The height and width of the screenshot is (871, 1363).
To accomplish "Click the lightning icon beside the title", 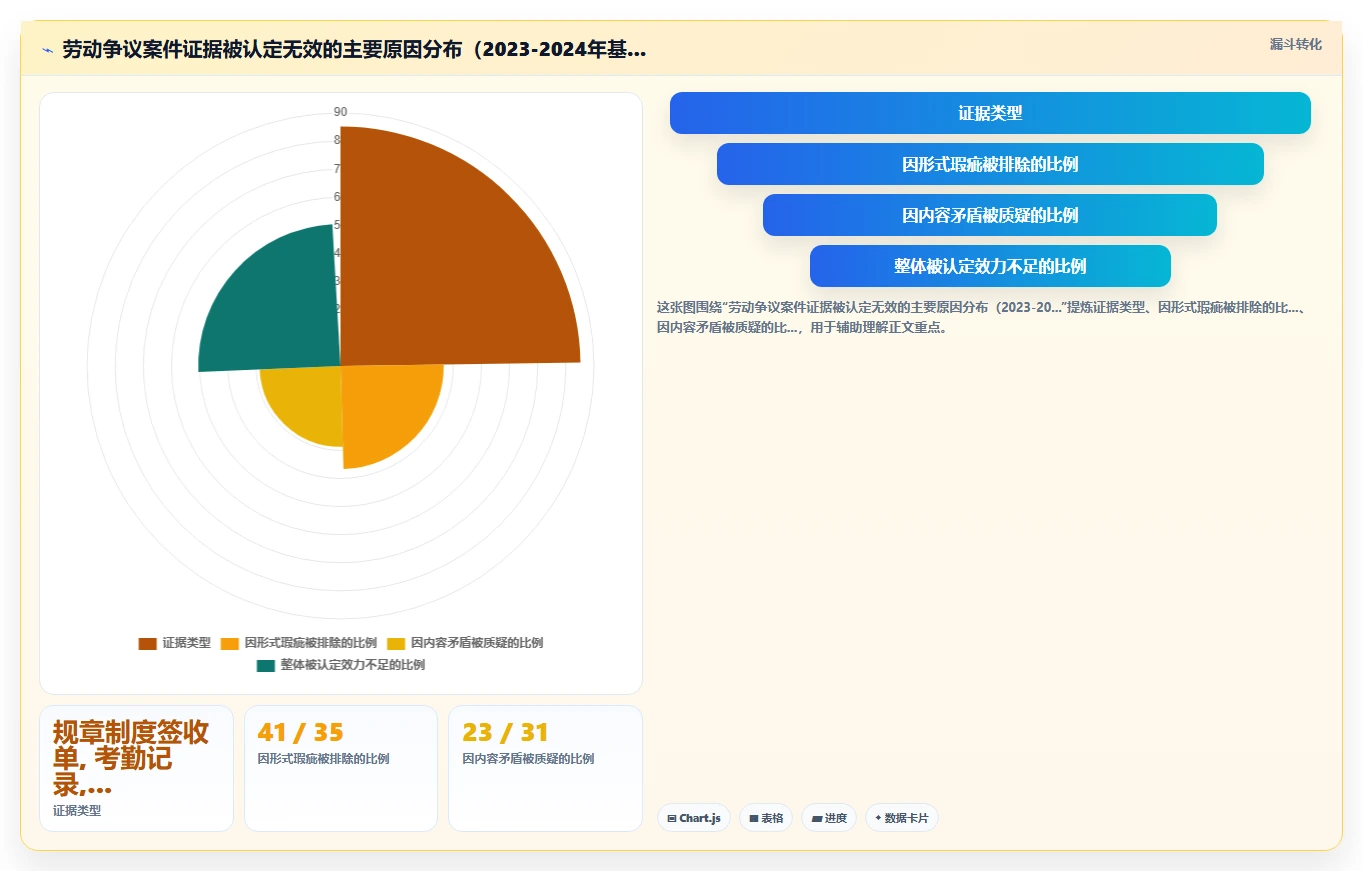I will [47, 50].
